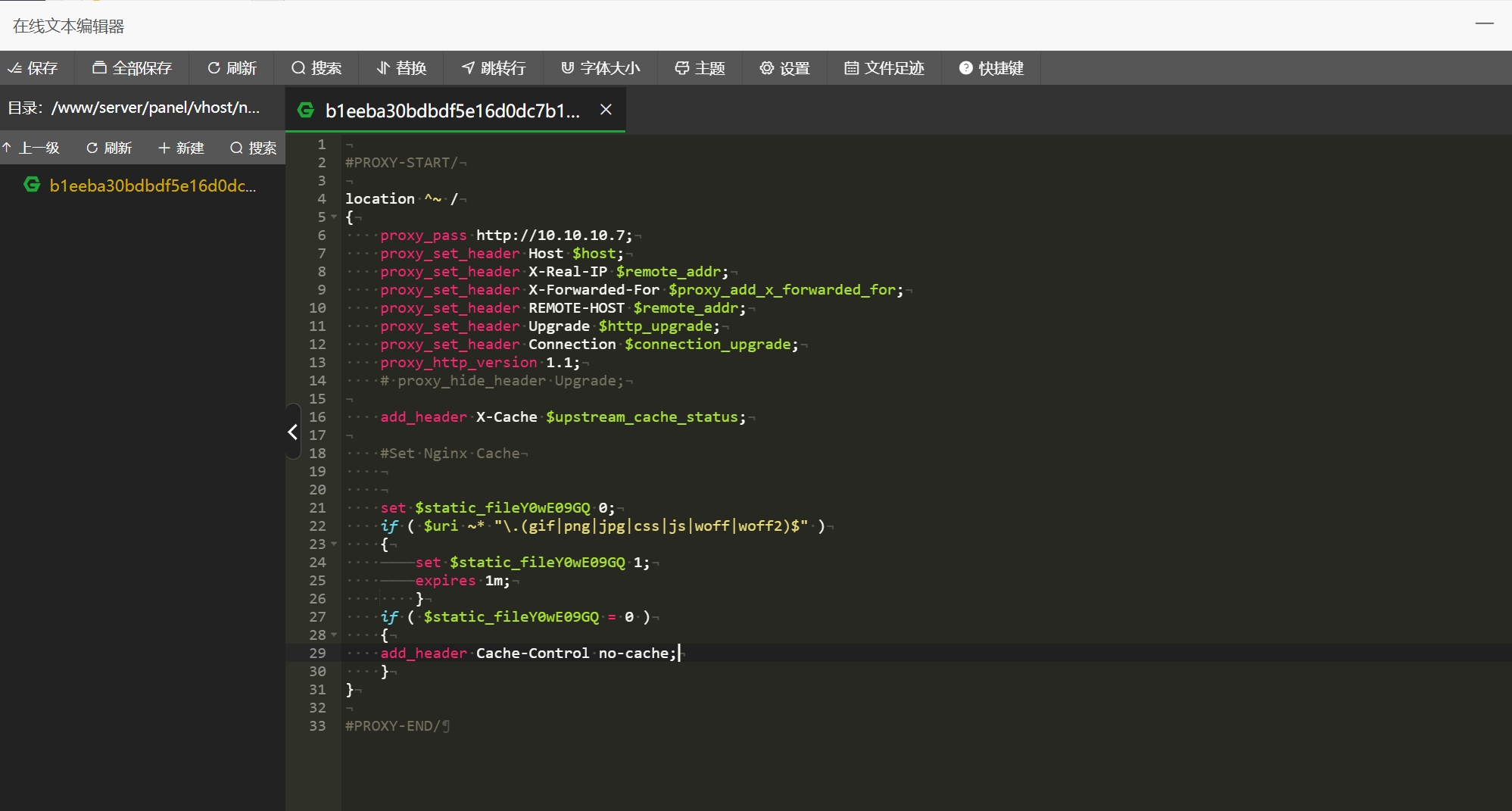Click proxy_http_version 1.1 line
The height and width of the screenshot is (811, 1512).
pyautogui.click(x=480, y=363)
